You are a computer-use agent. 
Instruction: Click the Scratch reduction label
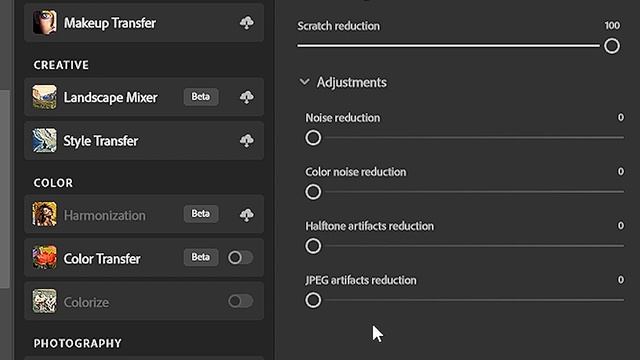tap(338, 26)
